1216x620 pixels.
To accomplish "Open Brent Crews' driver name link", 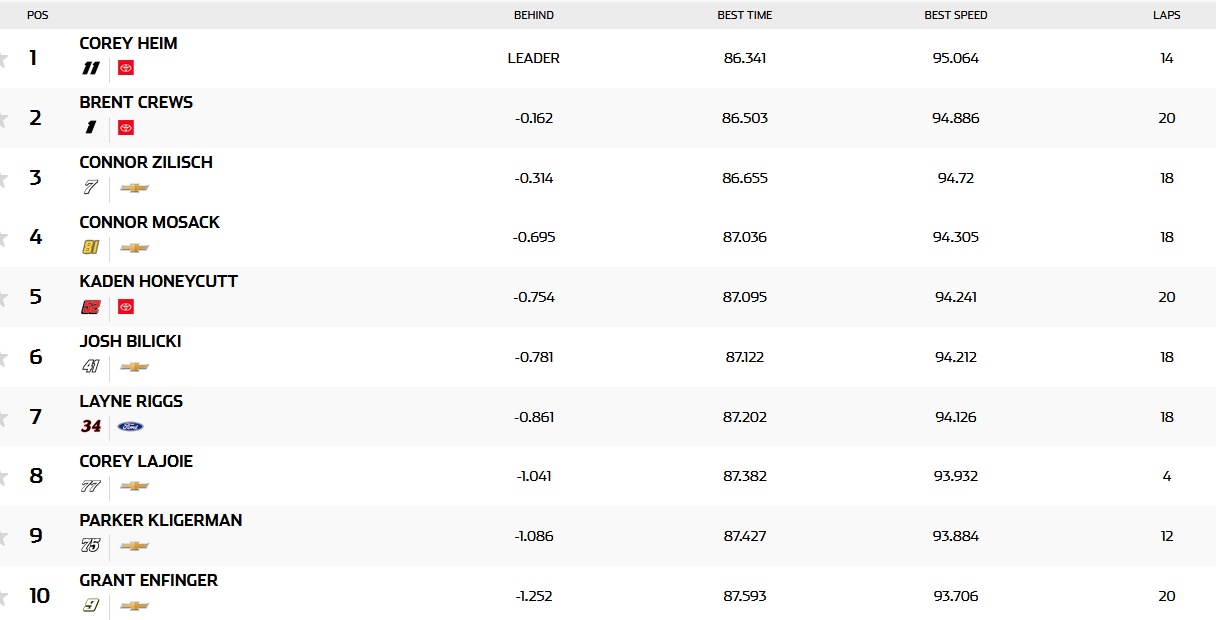I will pyautogui.click(x=136, y=102).
